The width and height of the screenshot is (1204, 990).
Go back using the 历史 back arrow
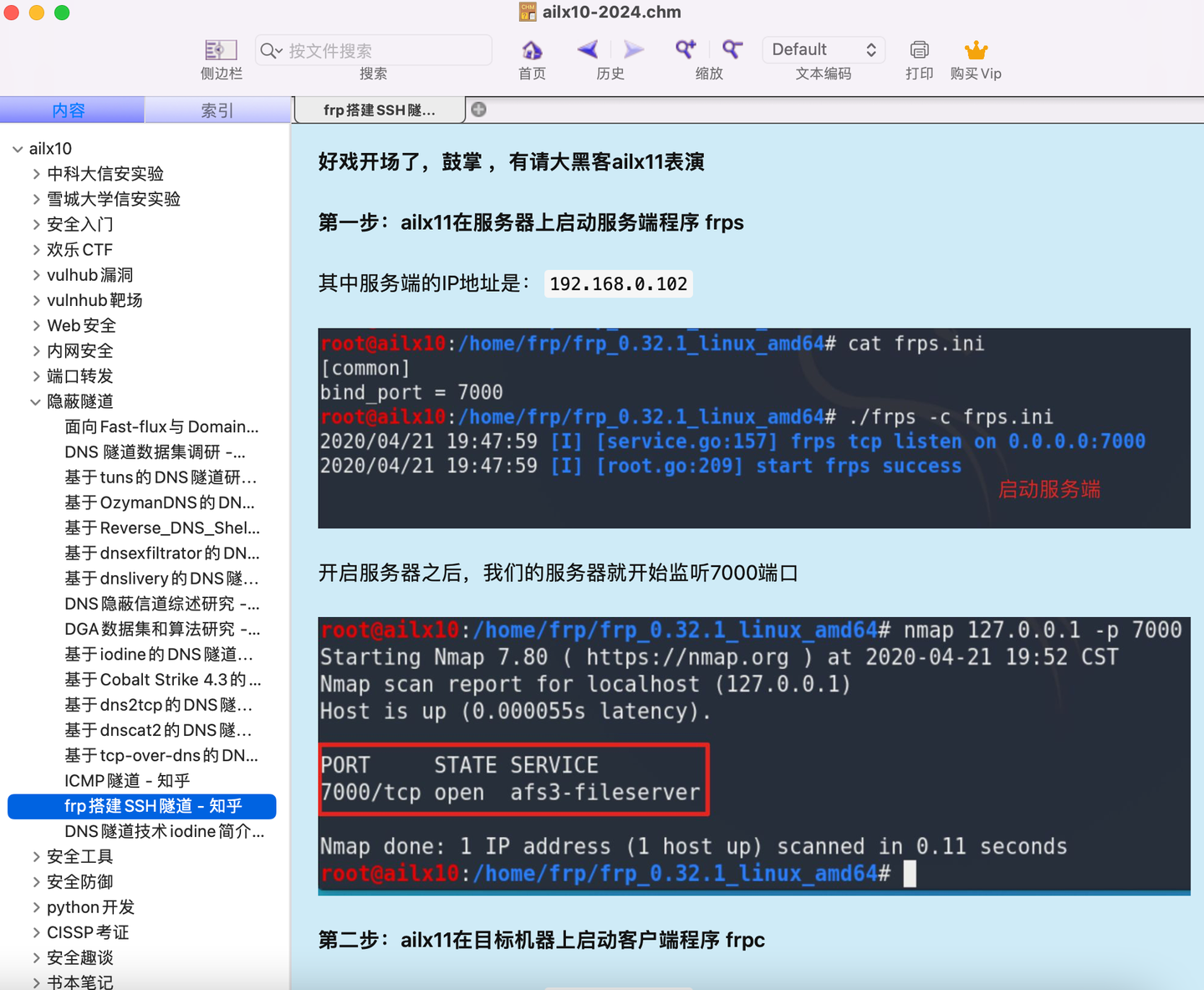[x=588, y=50]
